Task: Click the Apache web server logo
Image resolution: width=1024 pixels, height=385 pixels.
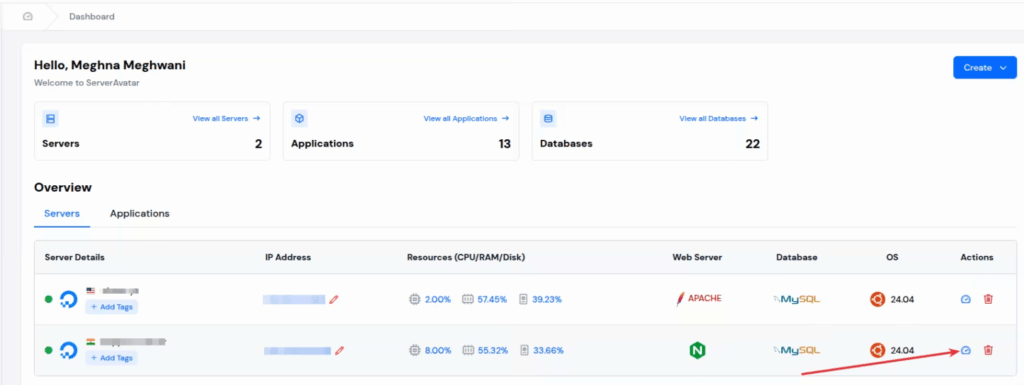Action: point(698,298)
